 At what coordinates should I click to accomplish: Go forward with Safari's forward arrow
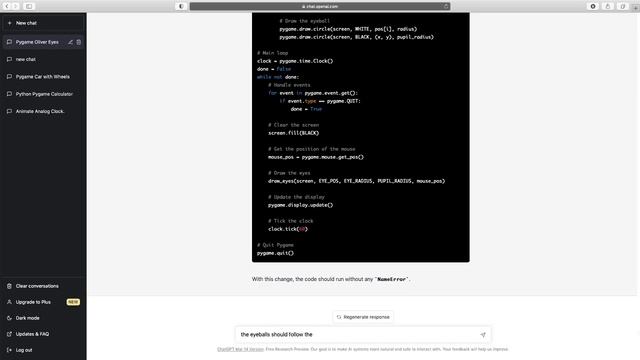click(x=16, y=6)
